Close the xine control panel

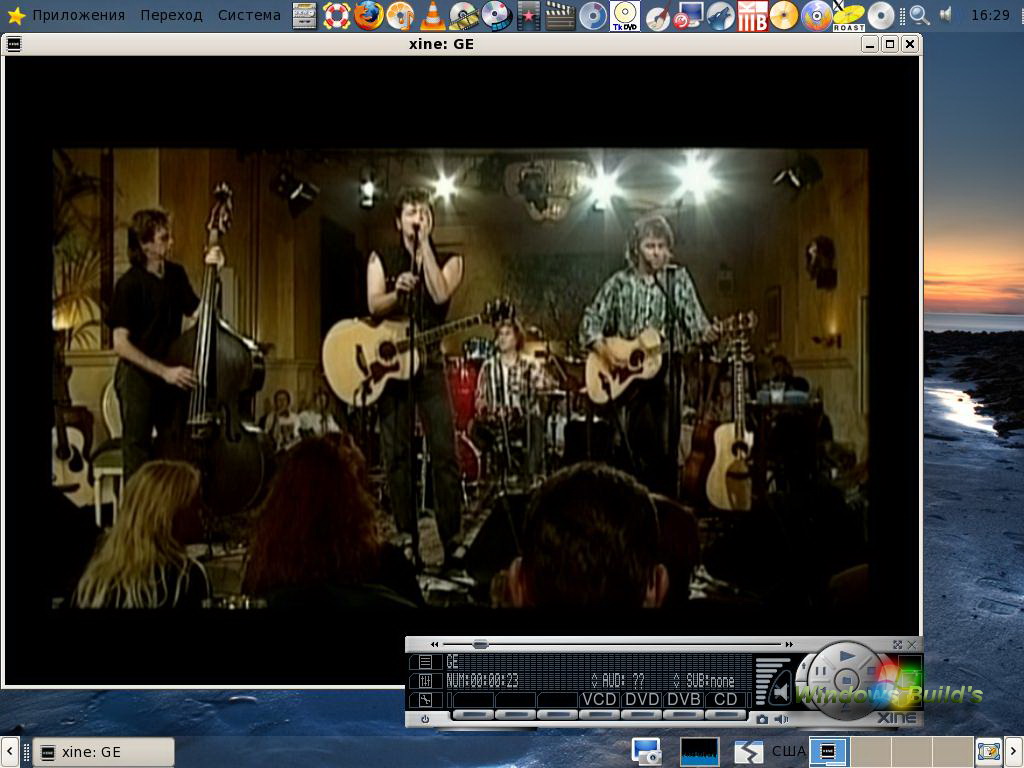(x=912, y=645)
